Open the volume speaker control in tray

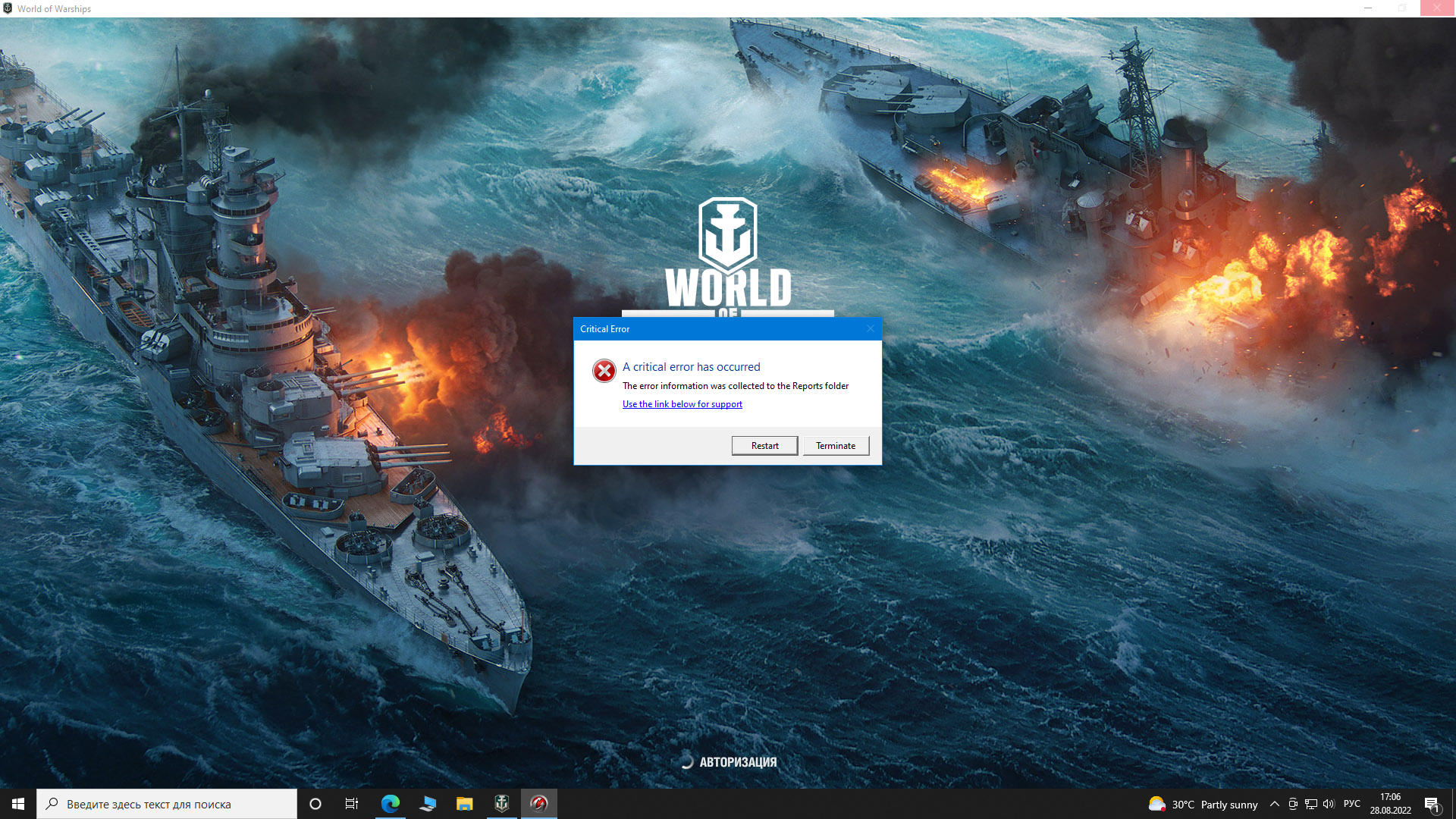[1329, 804]
